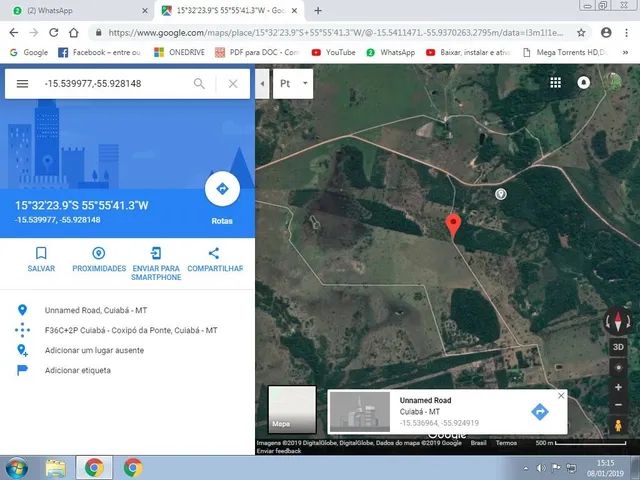Screen dimensions: 640x480
Task: Open the Pt language dropdown
Action: pos(293,84)
